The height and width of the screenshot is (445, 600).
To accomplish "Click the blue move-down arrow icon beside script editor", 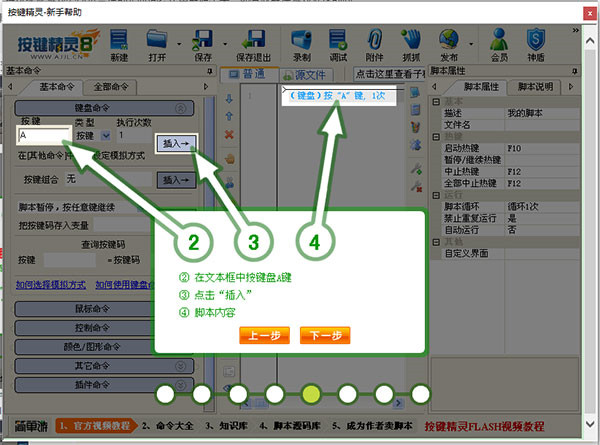I will click(229, 99).
